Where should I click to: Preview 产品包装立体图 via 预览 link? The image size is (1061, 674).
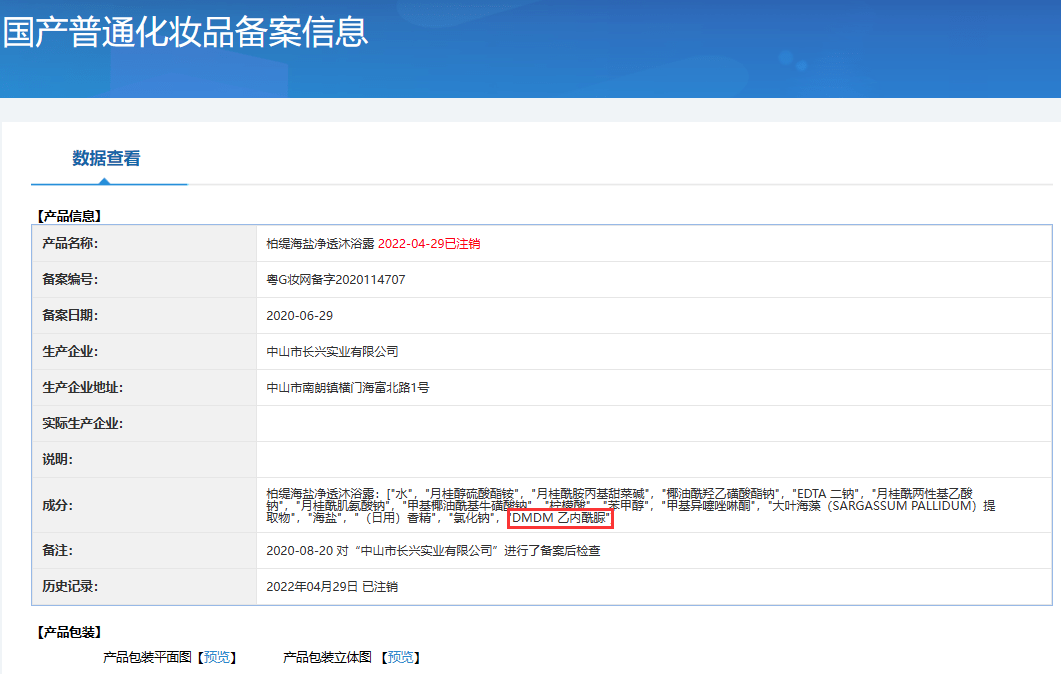401,657
